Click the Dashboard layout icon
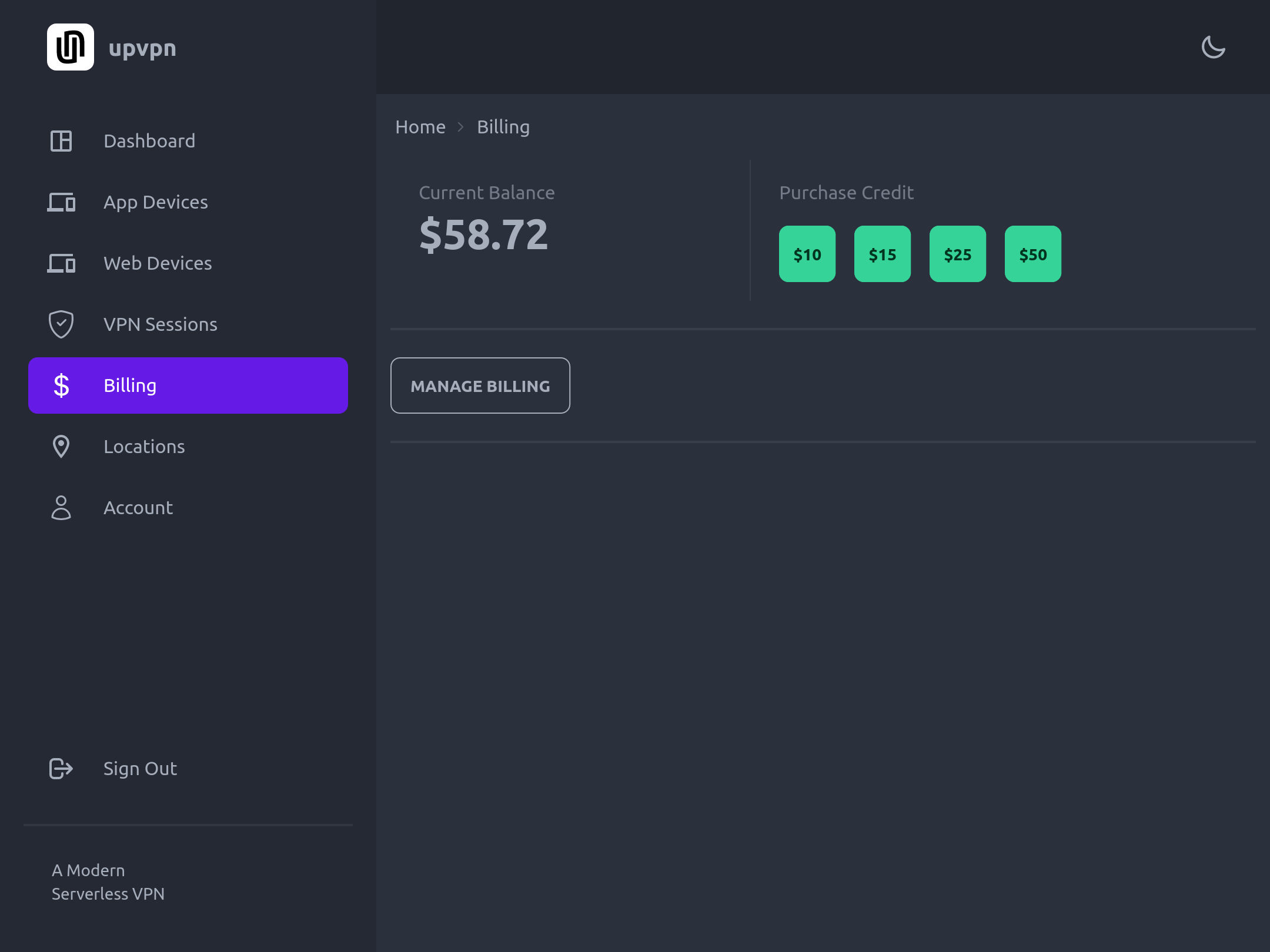Image resolution: width=1270 pixels, height=952 pixels. (x=61, y=141)
